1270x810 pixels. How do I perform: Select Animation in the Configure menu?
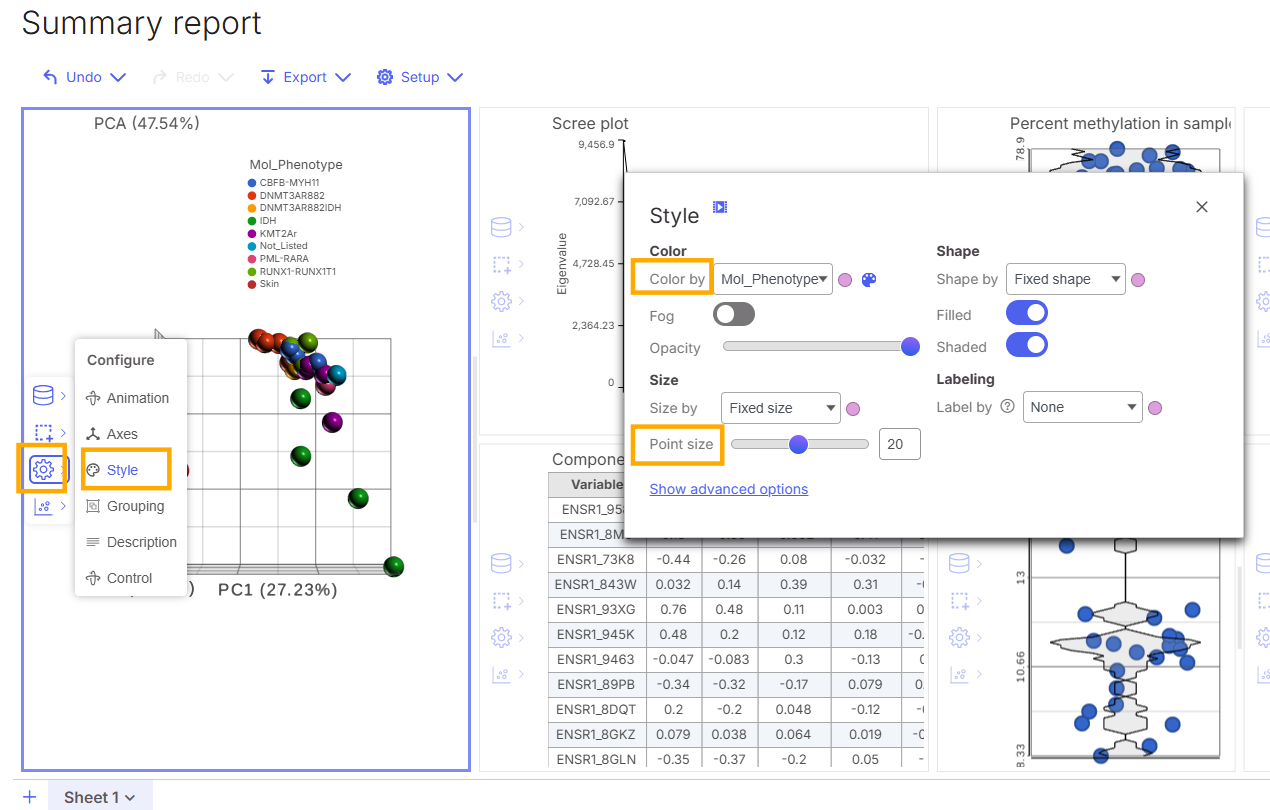coord(137,398)
